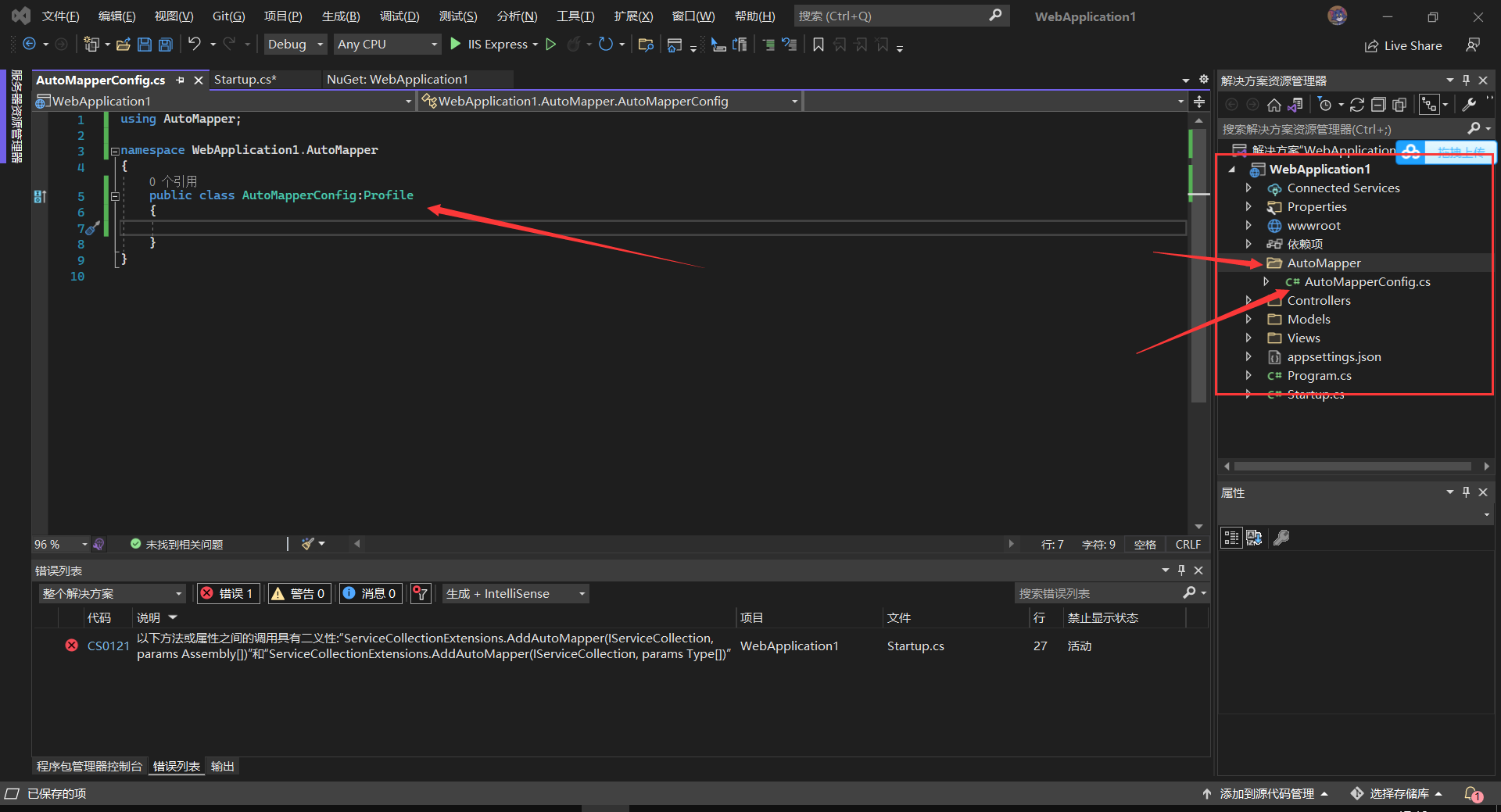Start debugging with IIS Express button
Viewport: 1501px width, 812px height.
[489, 45]
